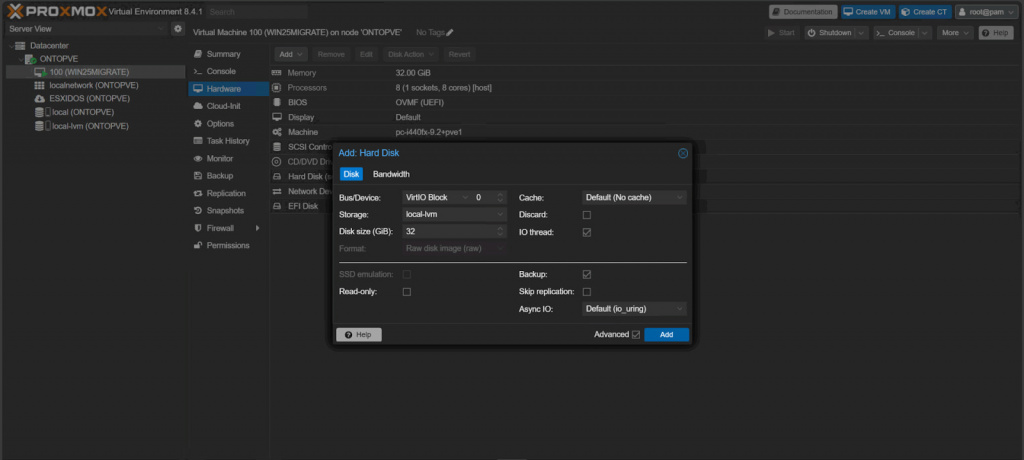Open the Cache dropdown

click(x=634, y=197)
